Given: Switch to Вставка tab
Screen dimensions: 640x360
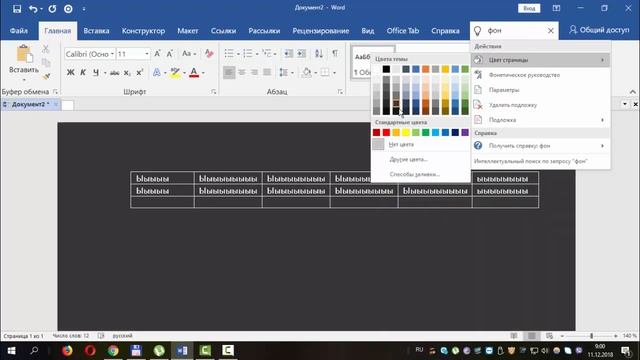Looking at the screenshot, I should [96, 31].
